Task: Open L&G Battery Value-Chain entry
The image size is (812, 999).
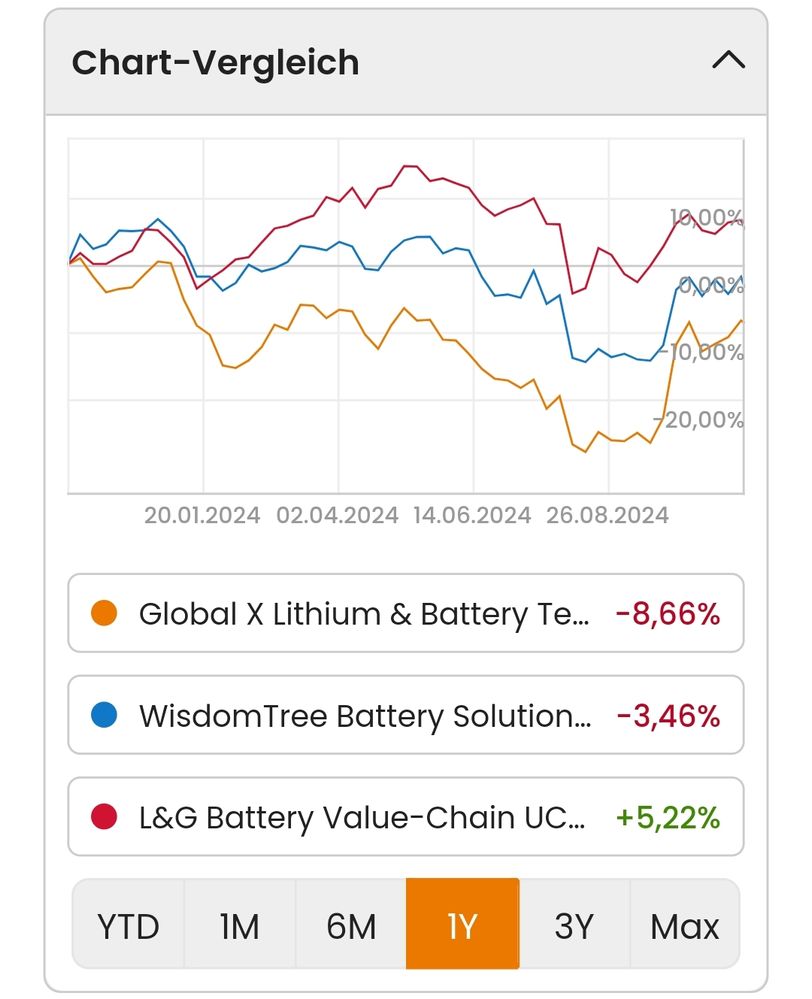Action: click(362, 817)
